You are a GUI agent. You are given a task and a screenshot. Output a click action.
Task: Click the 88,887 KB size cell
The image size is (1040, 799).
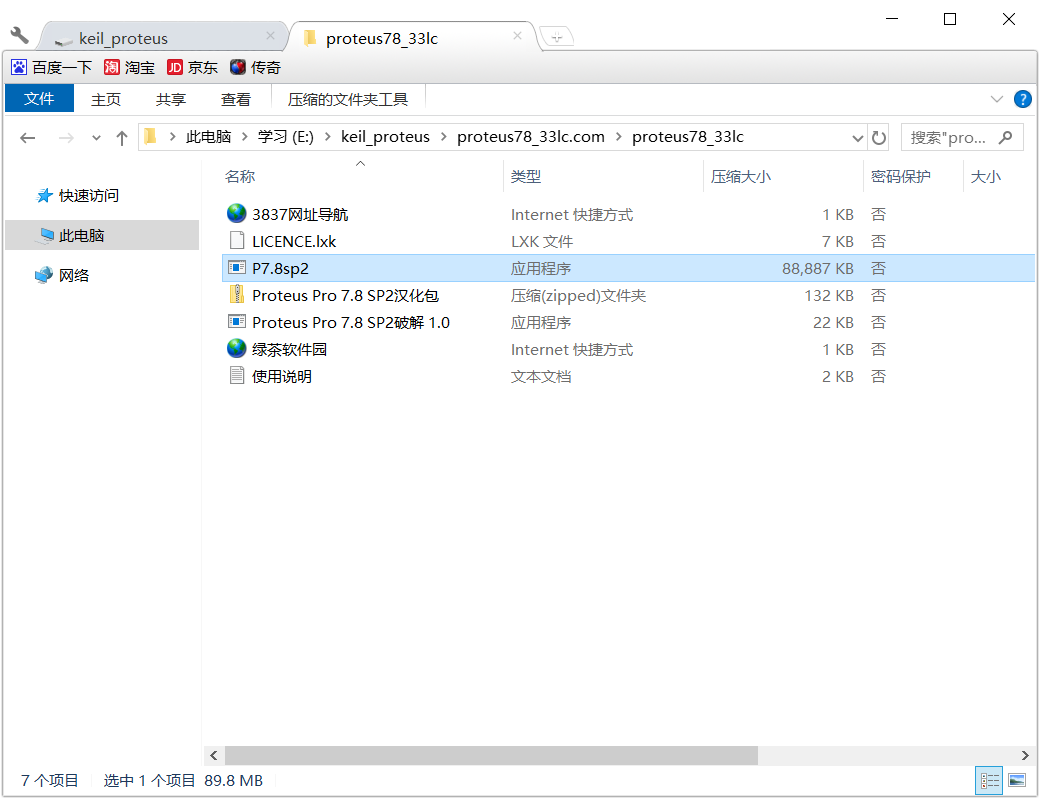(817, 269)
